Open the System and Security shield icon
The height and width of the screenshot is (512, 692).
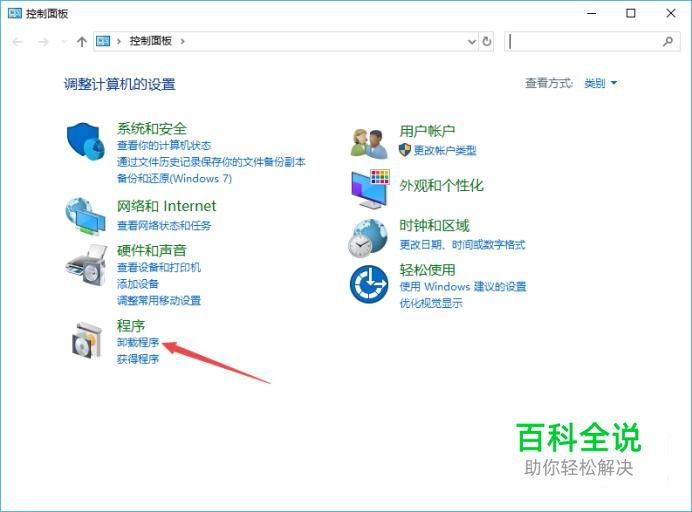(x=85, y=141)
